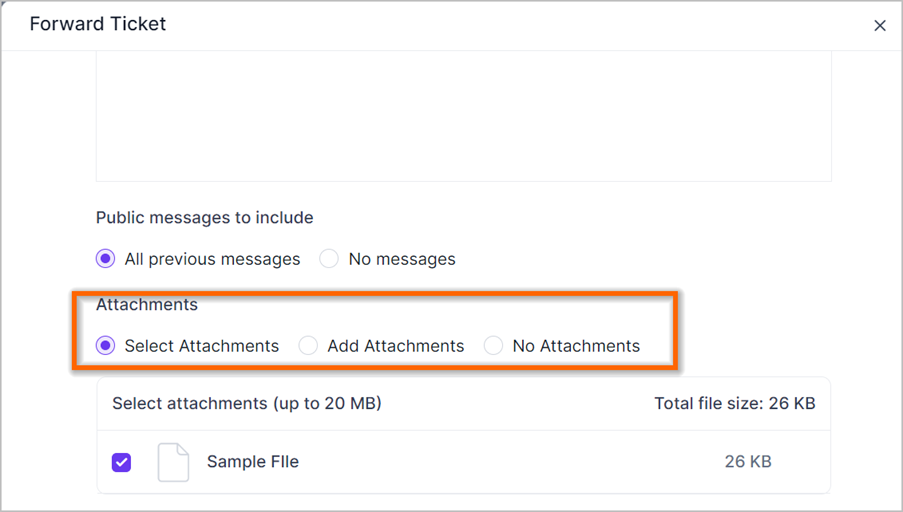The height and width of the screenshot is (512, 903).
Task: Uncheck the Sample File attachment checkbox
Action: (x=122, y=462)
